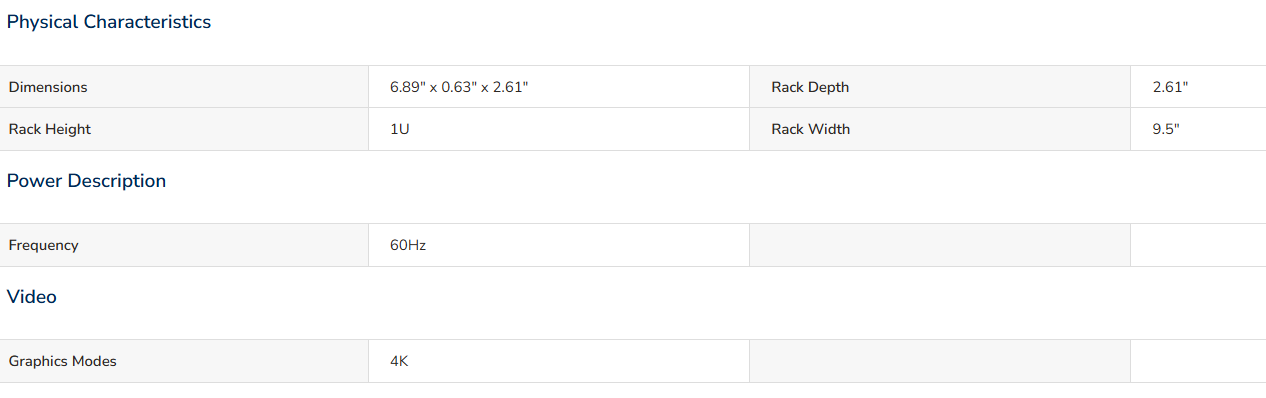Select the Rack Depth label

[x=810, y=87]
